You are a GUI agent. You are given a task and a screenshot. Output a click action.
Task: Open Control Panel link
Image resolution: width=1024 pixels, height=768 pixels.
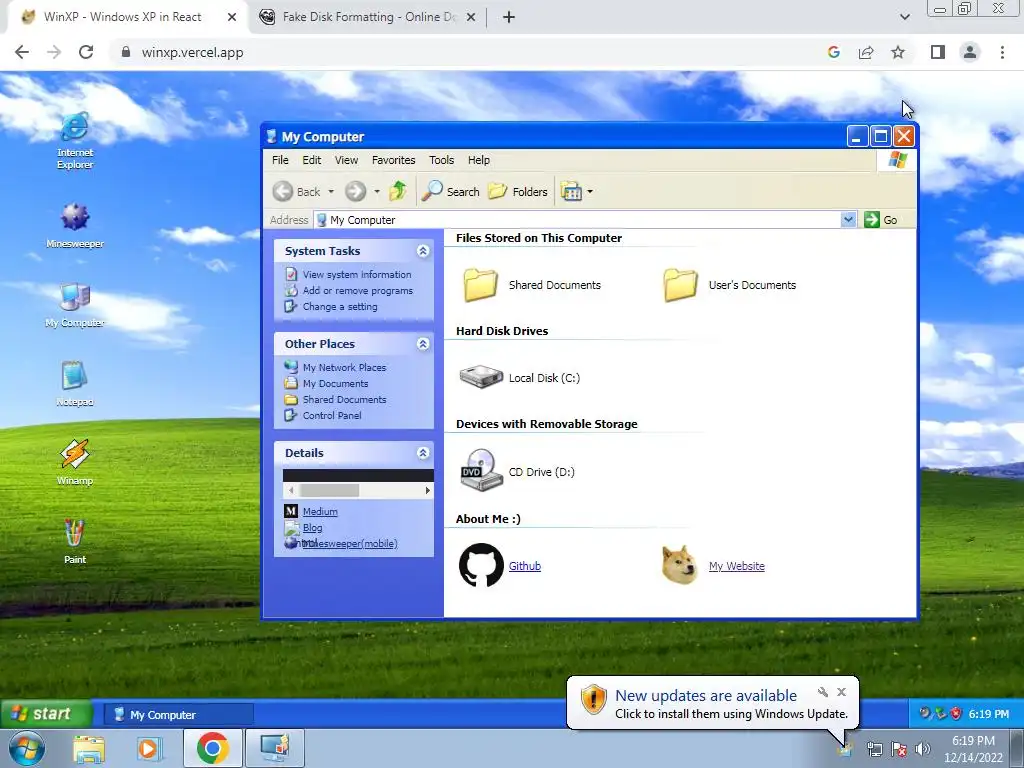point(332,415)
